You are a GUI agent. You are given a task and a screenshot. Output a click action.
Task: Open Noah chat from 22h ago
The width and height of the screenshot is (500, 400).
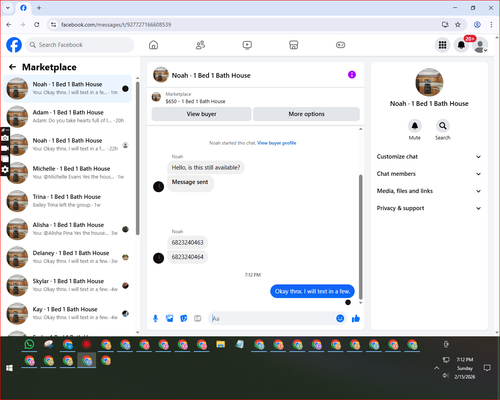67,145
